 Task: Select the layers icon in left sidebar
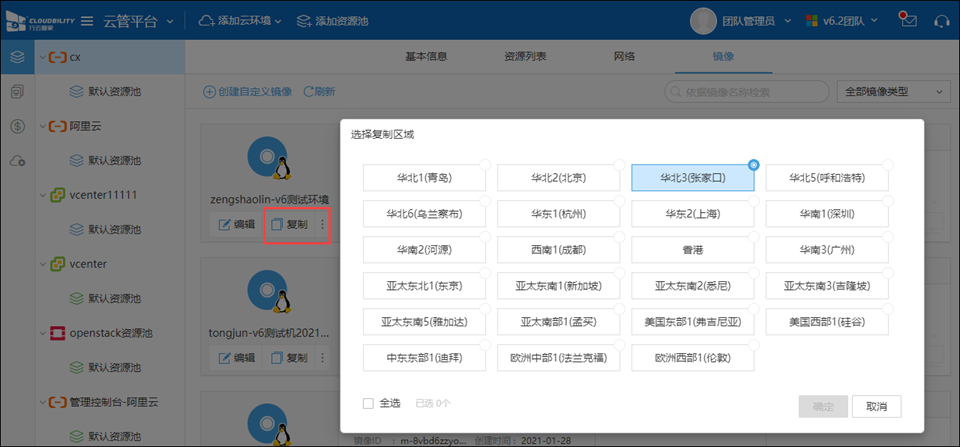click(x=17, y=57)
